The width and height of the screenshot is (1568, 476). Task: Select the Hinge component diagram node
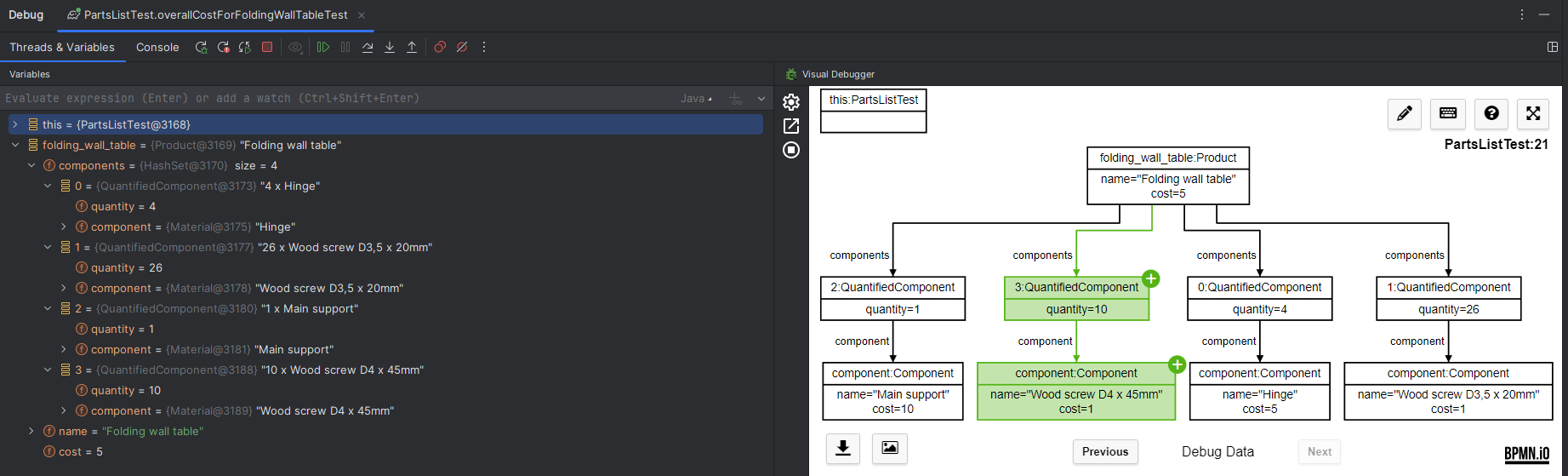tap(1259, 391)
